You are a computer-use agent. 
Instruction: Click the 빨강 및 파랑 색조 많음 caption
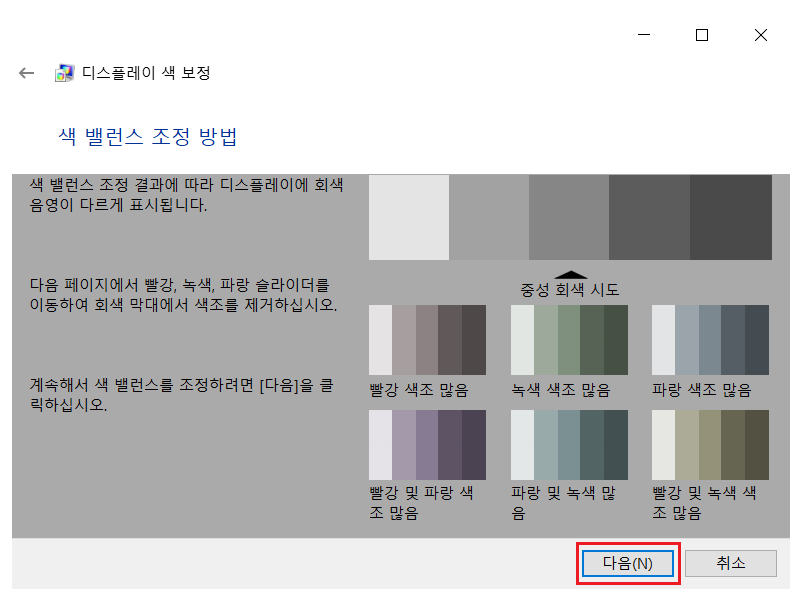pos(421,503)
